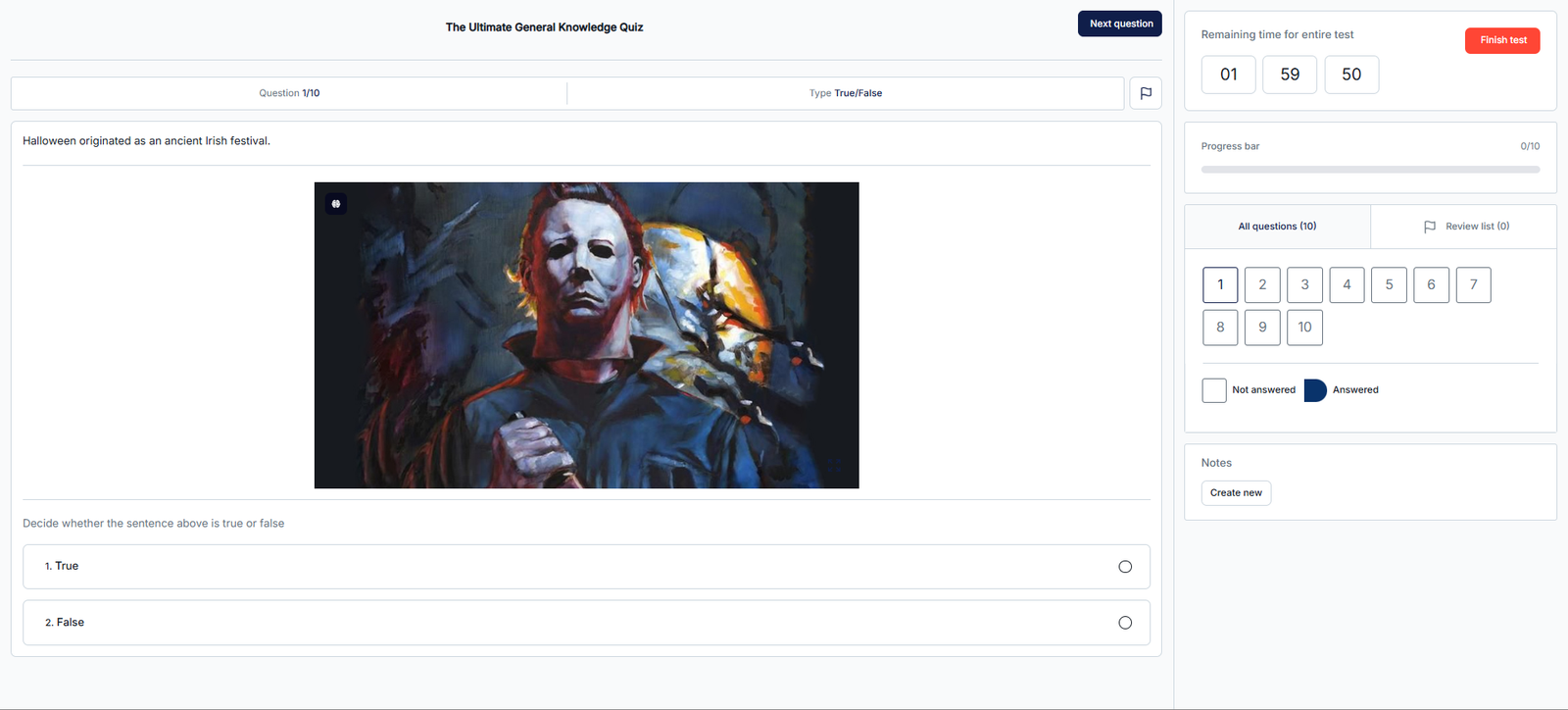
Task: Select question 6 in the grid
Action: click(1431, 285)
